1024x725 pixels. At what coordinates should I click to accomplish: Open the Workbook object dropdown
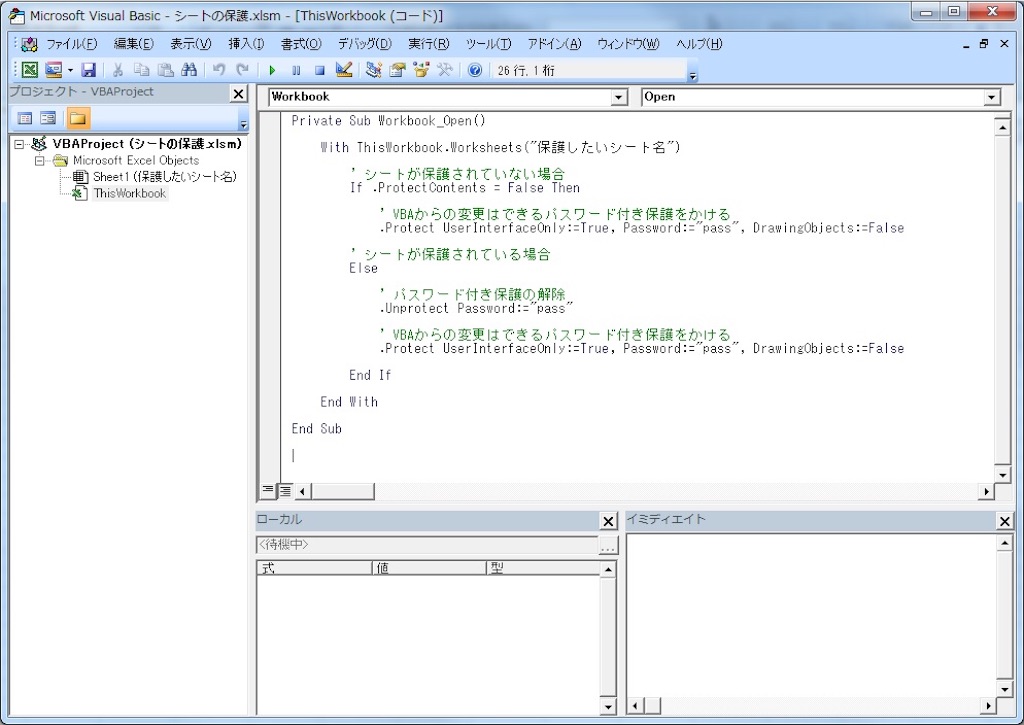(618, 97)
